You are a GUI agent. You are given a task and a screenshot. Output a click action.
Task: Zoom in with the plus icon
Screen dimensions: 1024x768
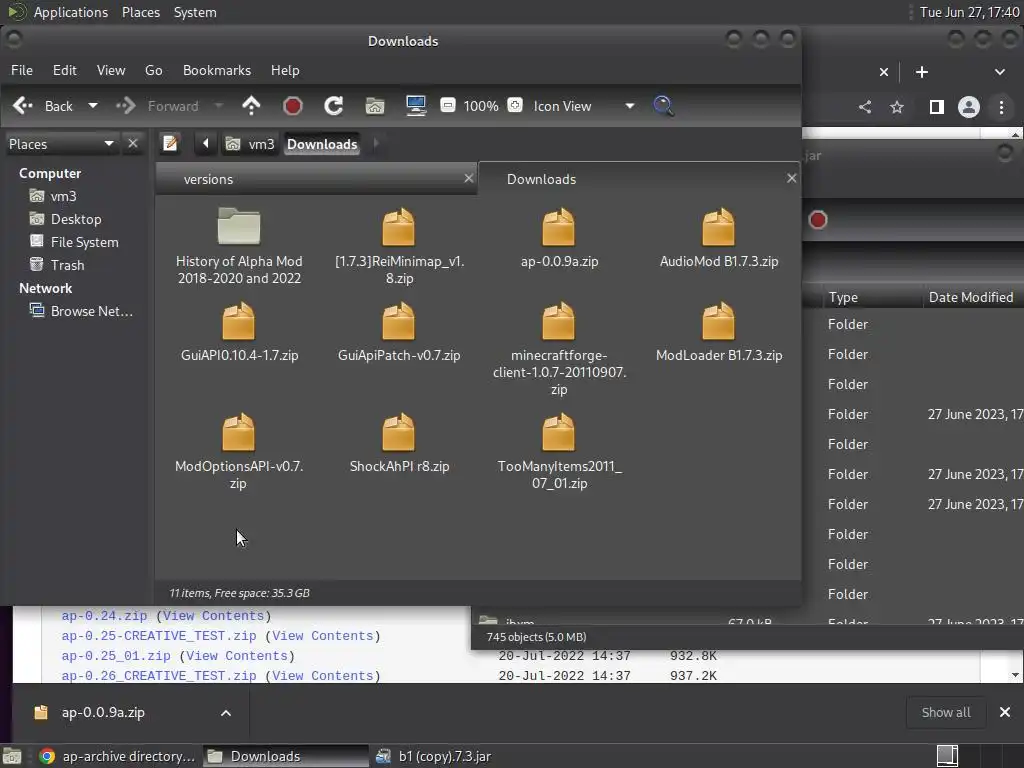click(515, 105)
